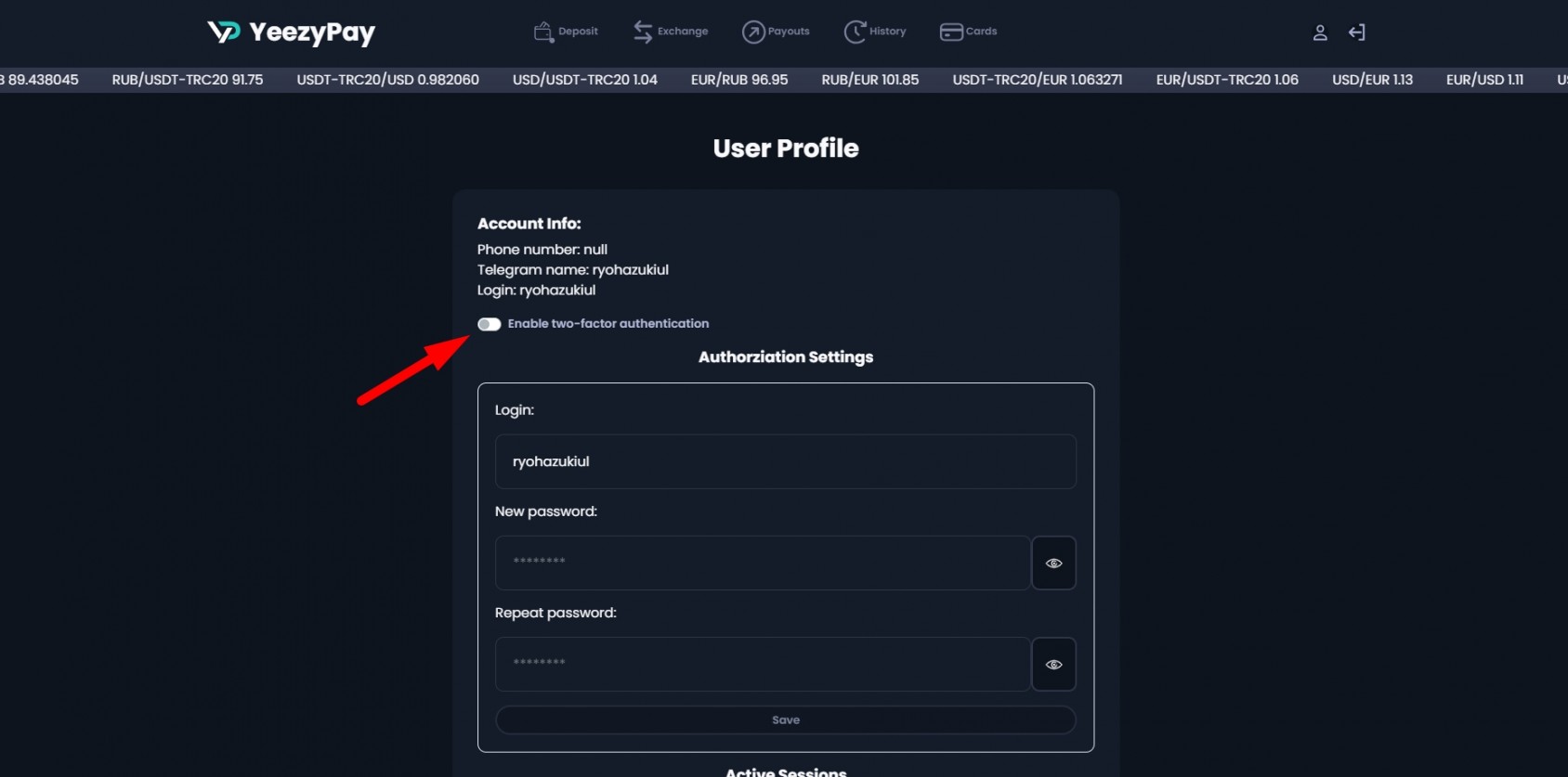Screen dimensions: 1568x777
Task: Save the authorization settings
Action: (x=786, y=719)
